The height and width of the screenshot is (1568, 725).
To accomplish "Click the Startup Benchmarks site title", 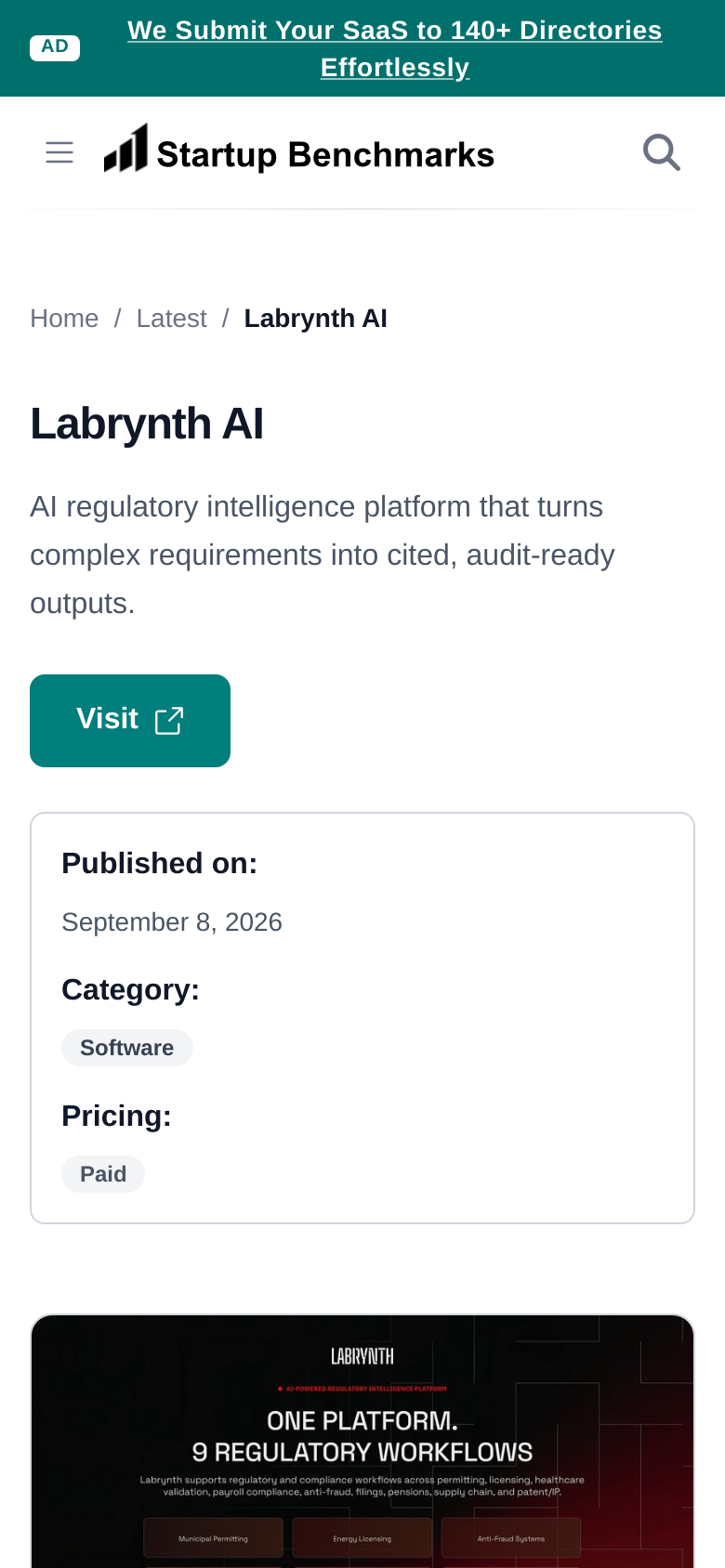I will click(x=325, y=154).
